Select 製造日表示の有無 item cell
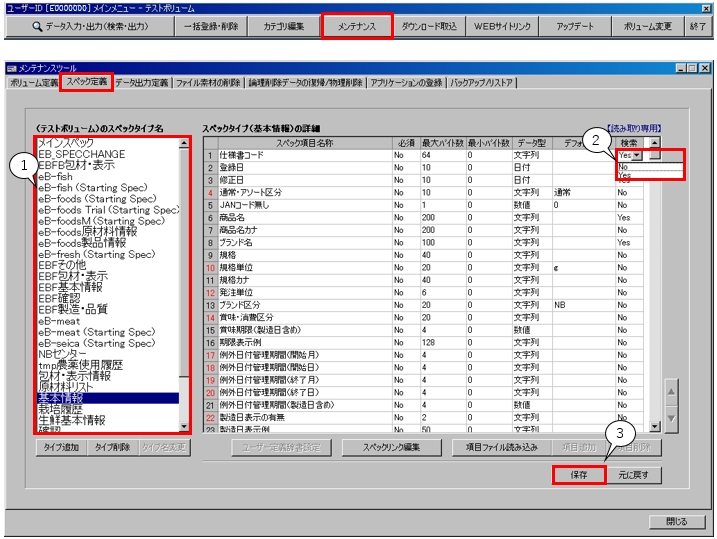The height and width of the screenshot is (539, 717). coord(305,417)
